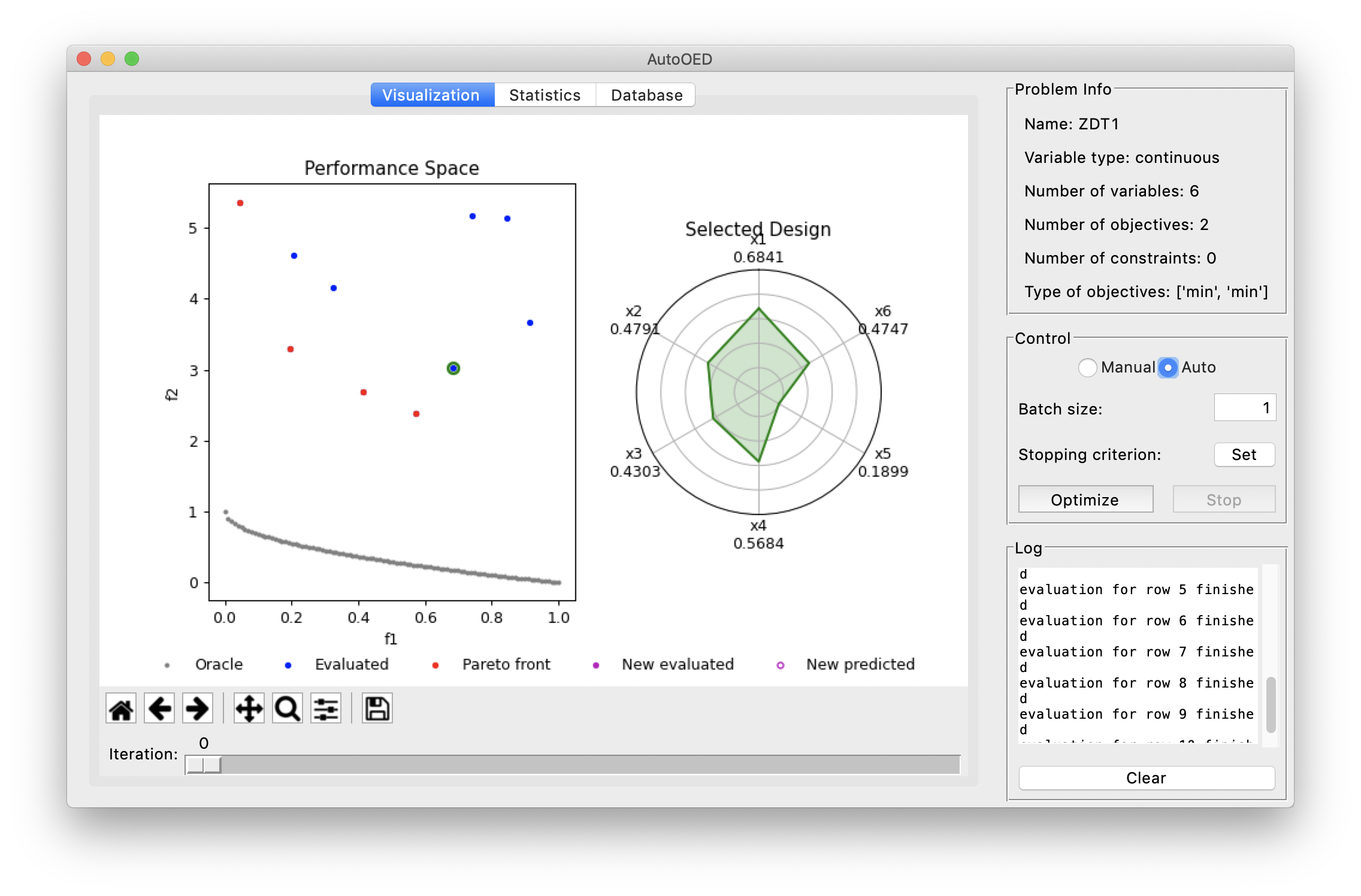Click the Batch size input field

click(1244, 408)
